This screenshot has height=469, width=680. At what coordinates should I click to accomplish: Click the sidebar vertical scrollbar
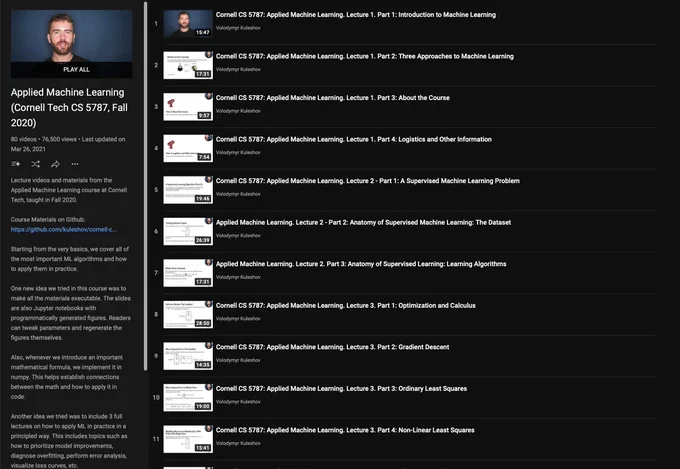pyautogui.click(x=146, y=186)
